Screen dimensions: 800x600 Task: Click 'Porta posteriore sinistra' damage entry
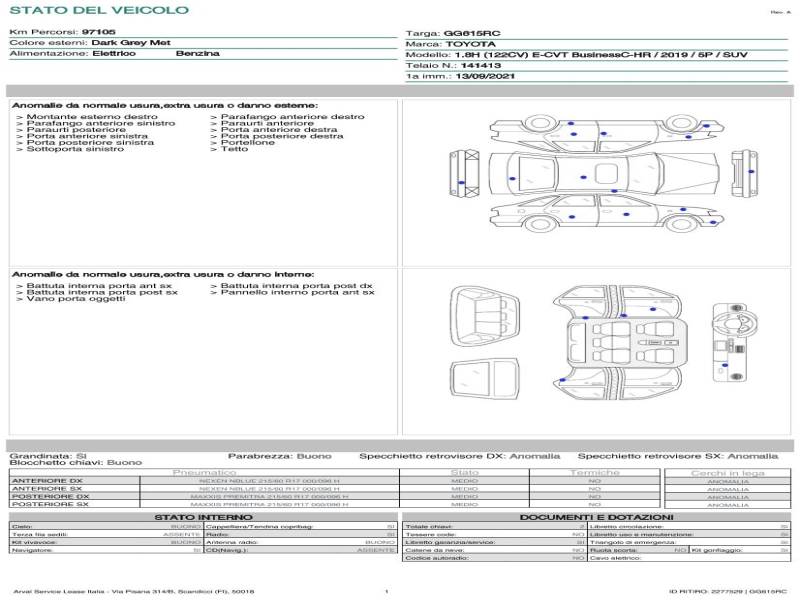(x=90, y=143)
